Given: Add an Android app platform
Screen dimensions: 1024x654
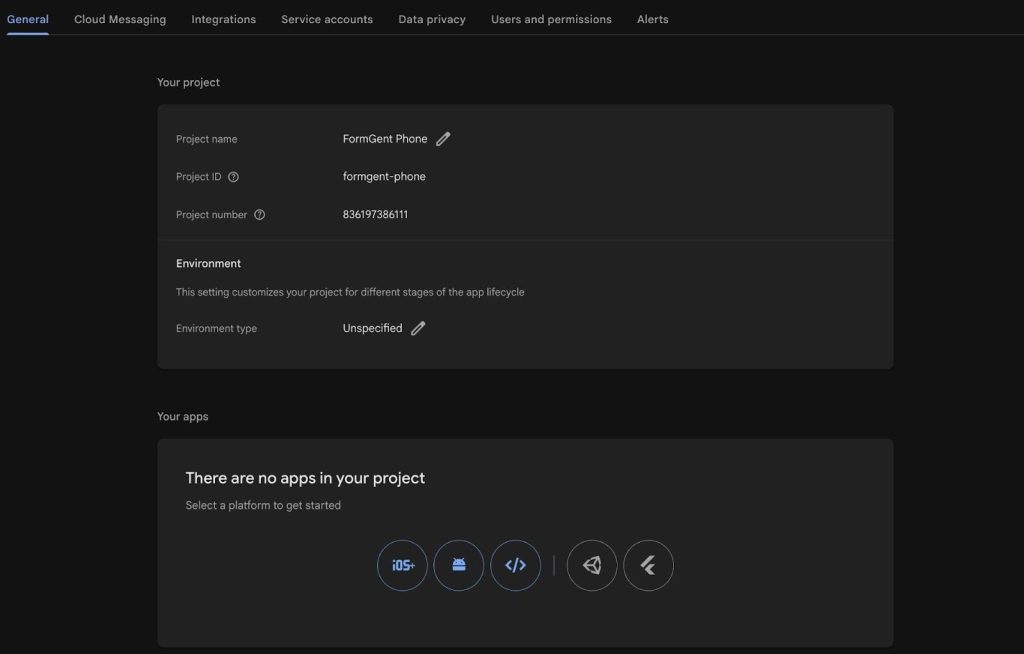Looking at the screenshot, I should coord(458,565).
